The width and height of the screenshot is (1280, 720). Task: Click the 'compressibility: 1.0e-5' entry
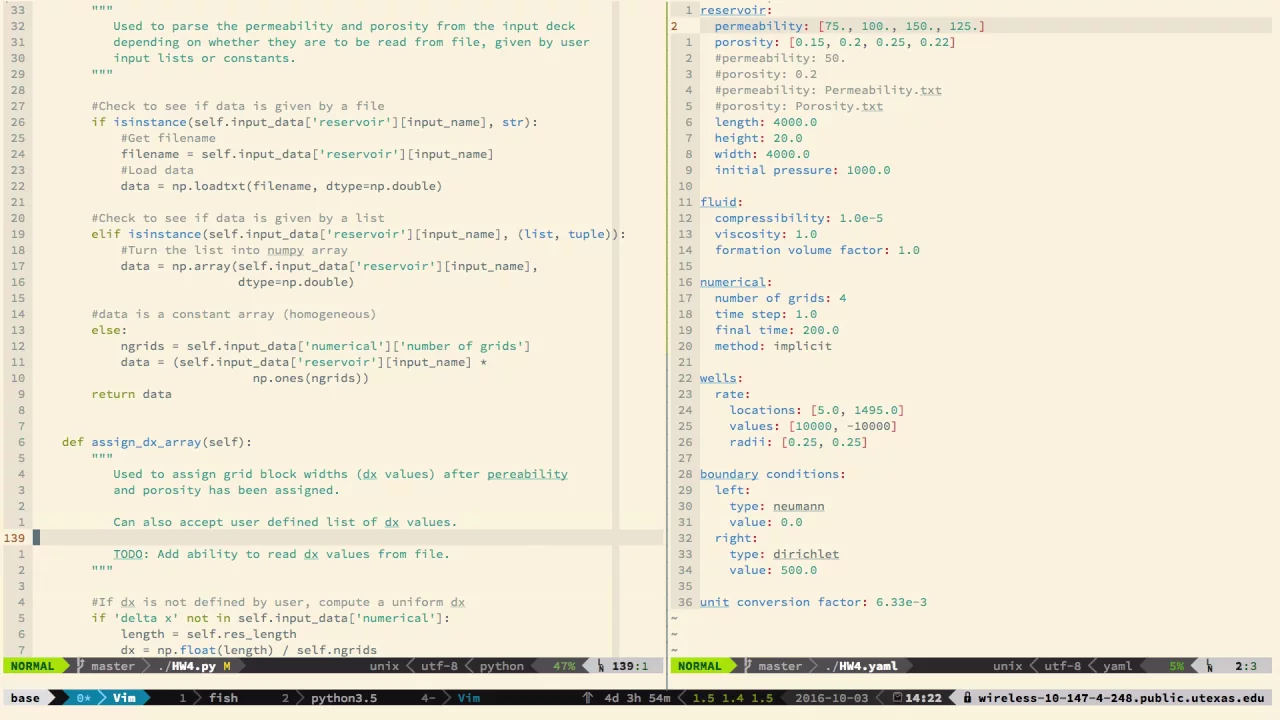(x=798, y=218)
